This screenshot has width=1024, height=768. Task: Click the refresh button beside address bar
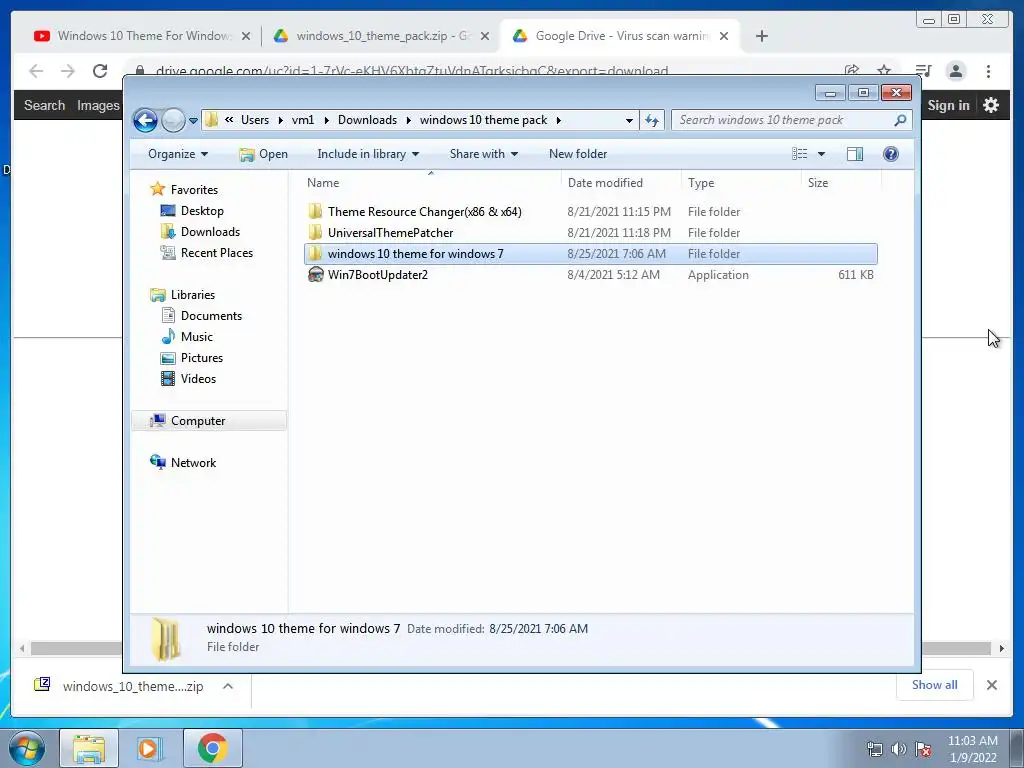tap(652, 120)
